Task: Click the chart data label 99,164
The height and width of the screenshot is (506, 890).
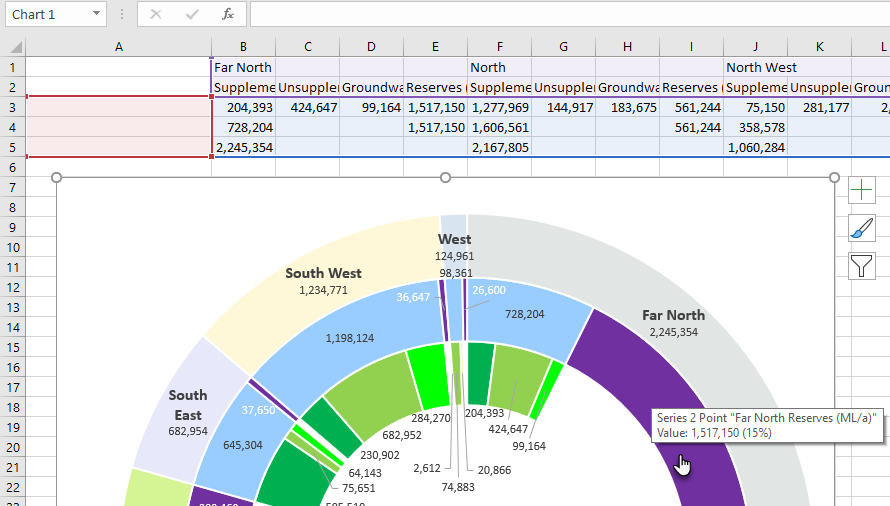Action: 529,446
